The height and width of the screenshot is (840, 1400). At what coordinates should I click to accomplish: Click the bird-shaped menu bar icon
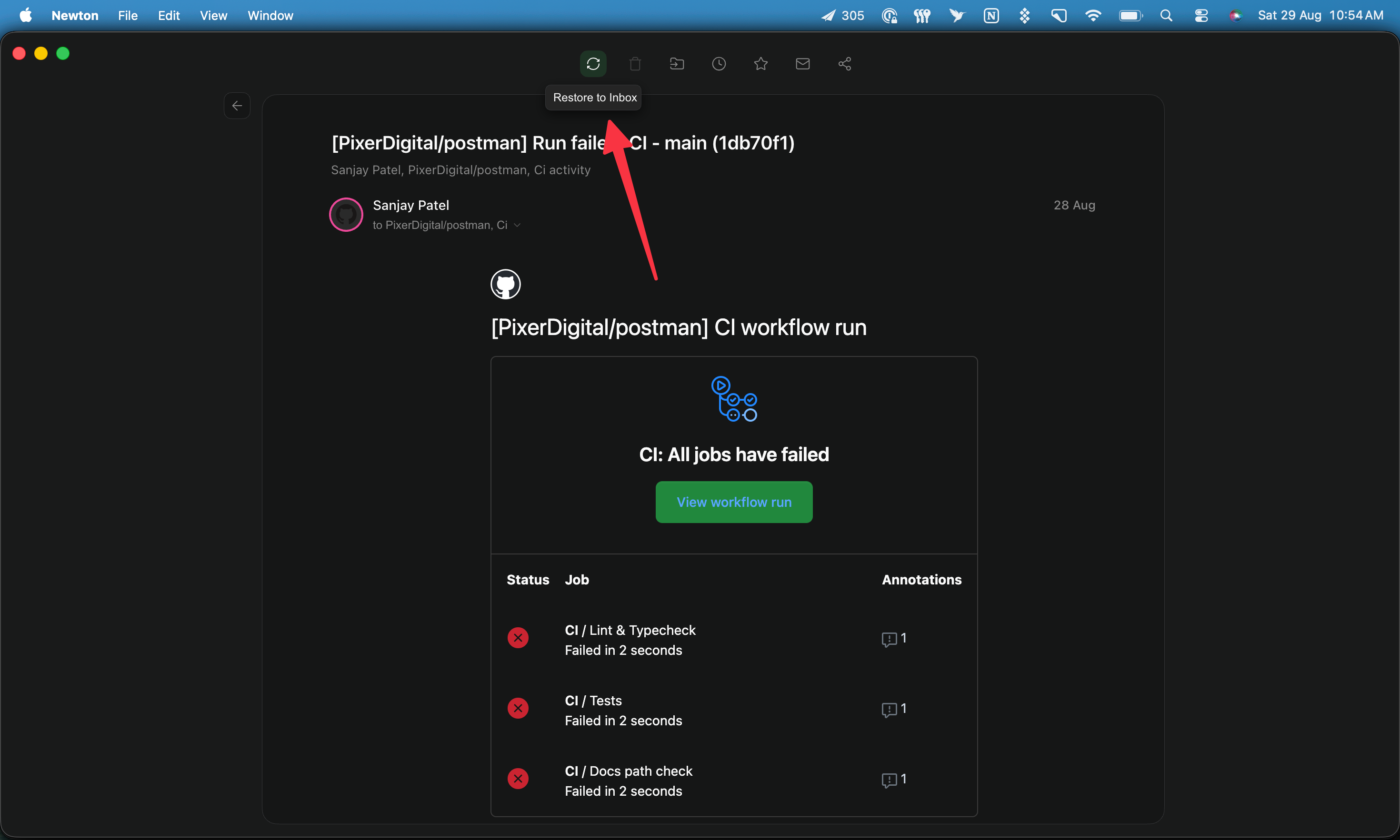957,15
